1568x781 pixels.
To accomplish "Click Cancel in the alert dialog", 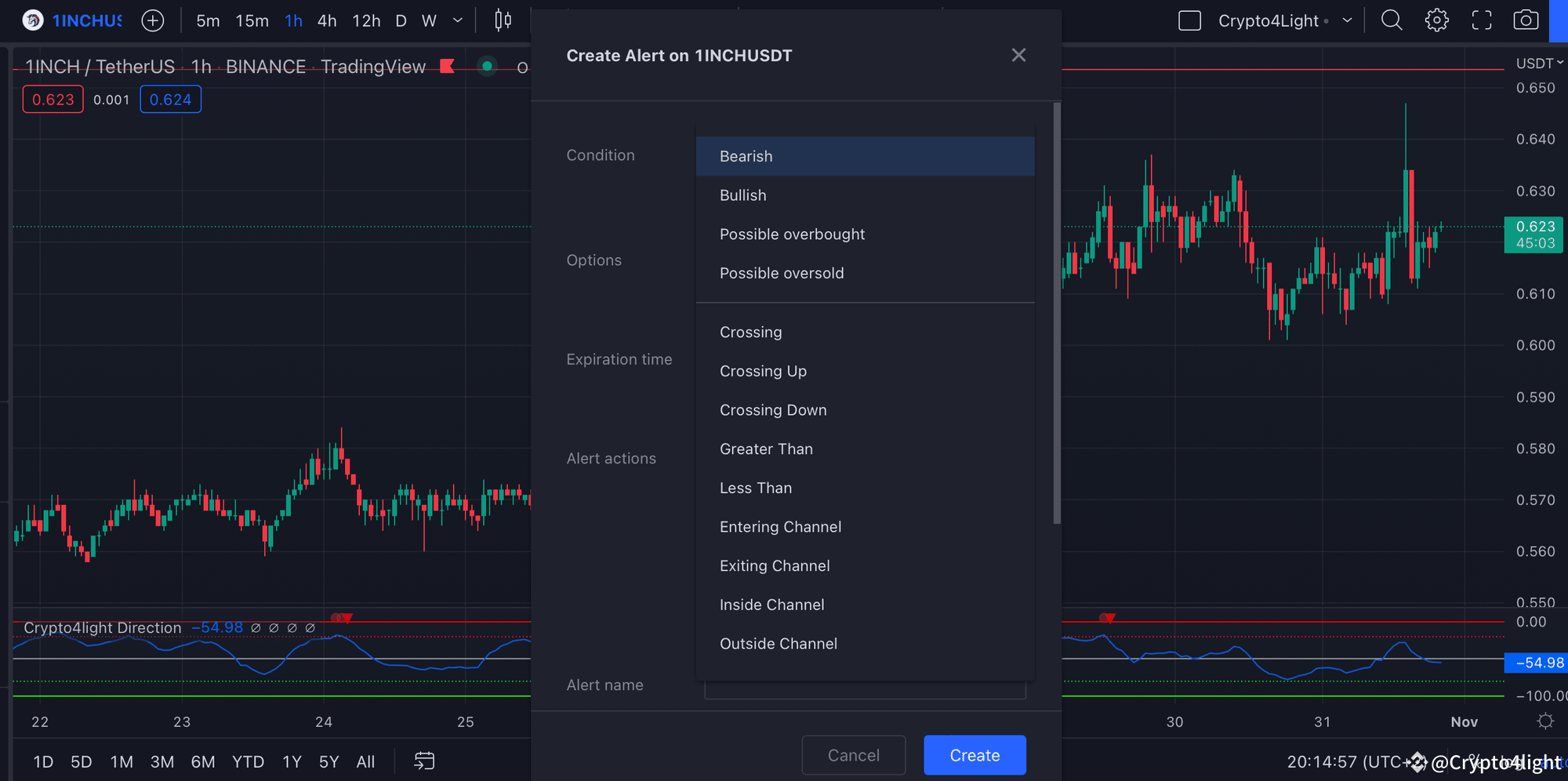I will tap(853, 755).
